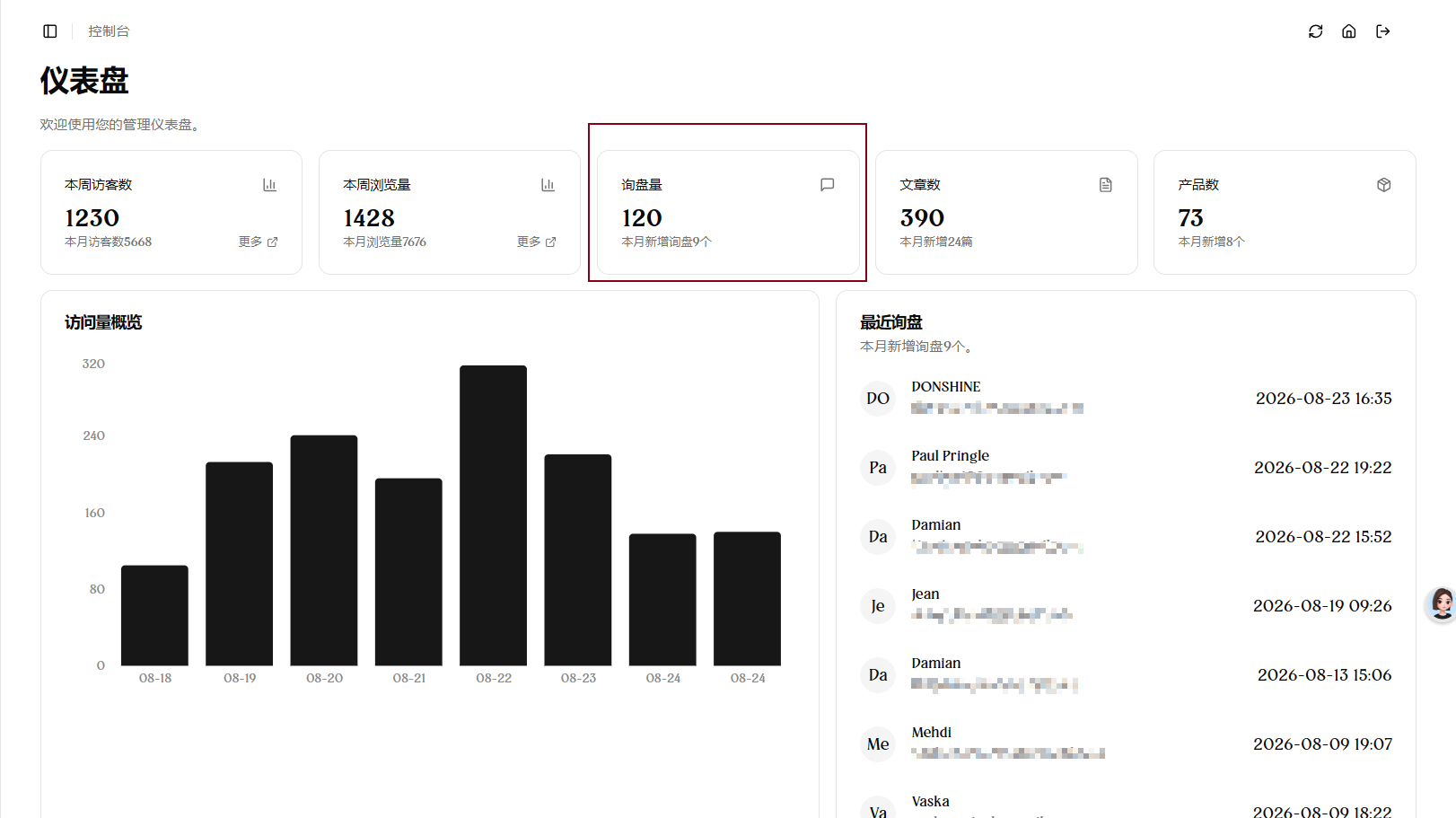Click the logout icon in header
The height and width of the screenshot is (818, 1456).
1383,31
